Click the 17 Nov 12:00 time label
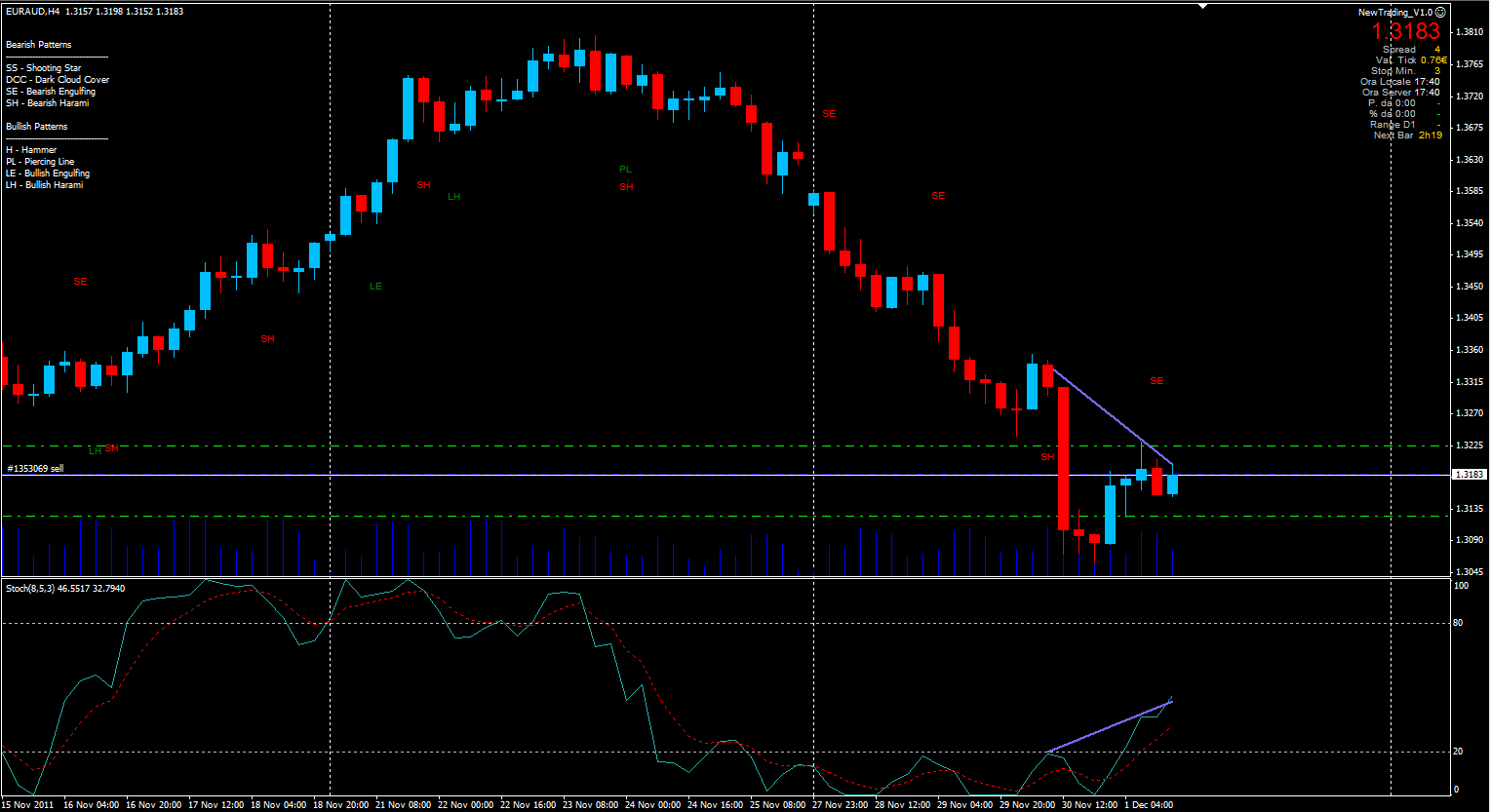The image size is (1490, 812). [216, 805]
